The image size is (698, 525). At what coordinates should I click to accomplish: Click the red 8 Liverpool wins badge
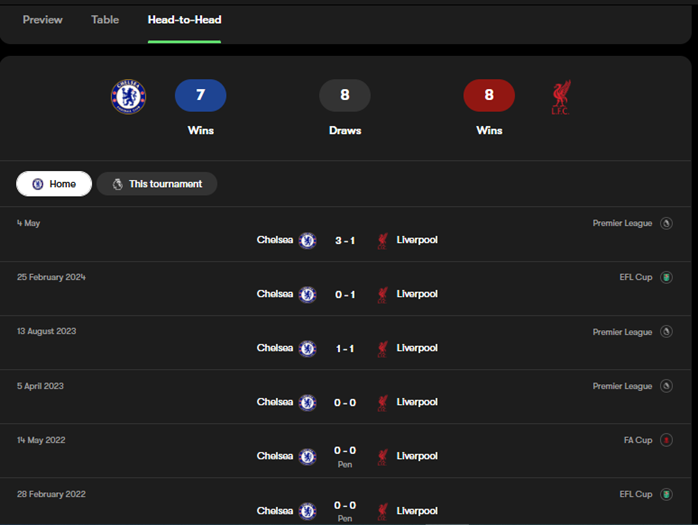(x=489, y=96)
